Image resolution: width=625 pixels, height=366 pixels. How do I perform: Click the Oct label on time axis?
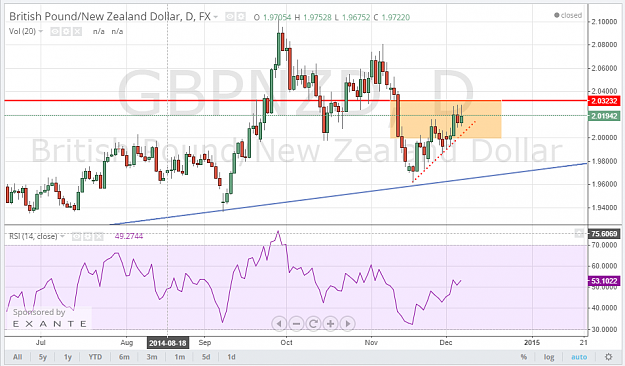click(x=286, y=343)
